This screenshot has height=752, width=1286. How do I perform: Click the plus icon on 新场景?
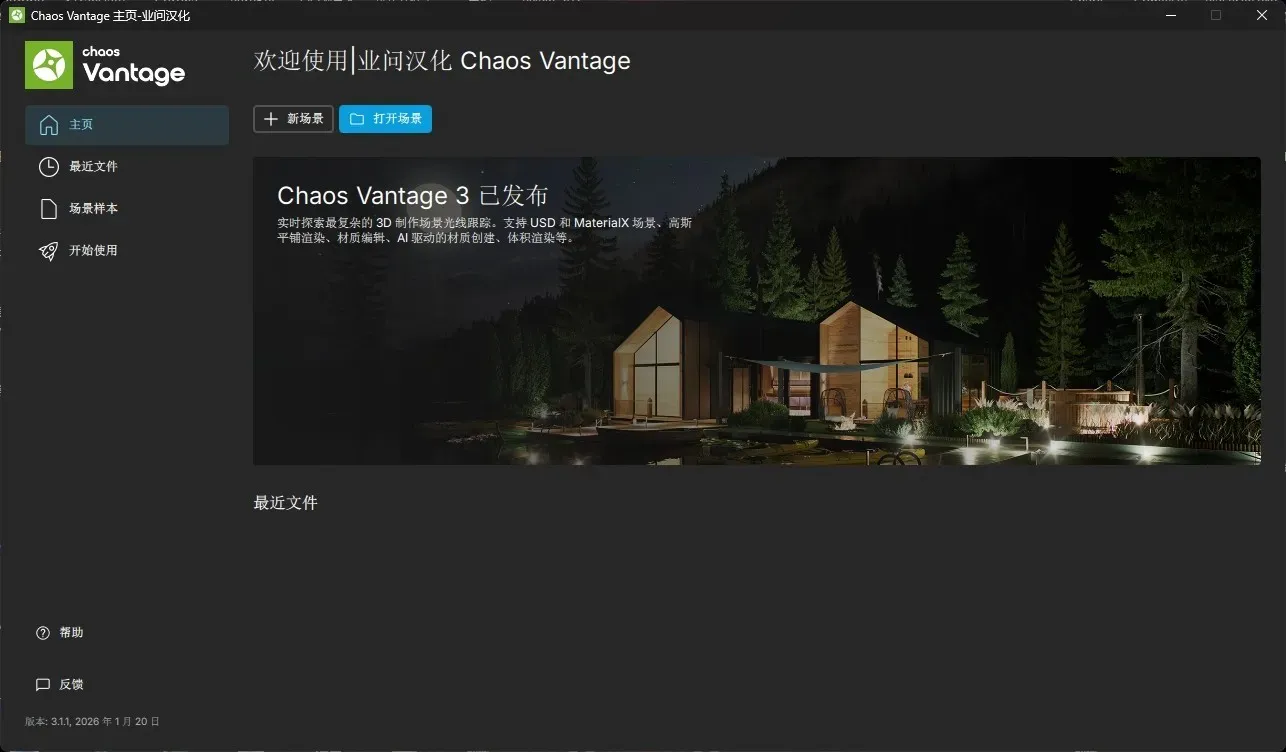pos(270,119)
